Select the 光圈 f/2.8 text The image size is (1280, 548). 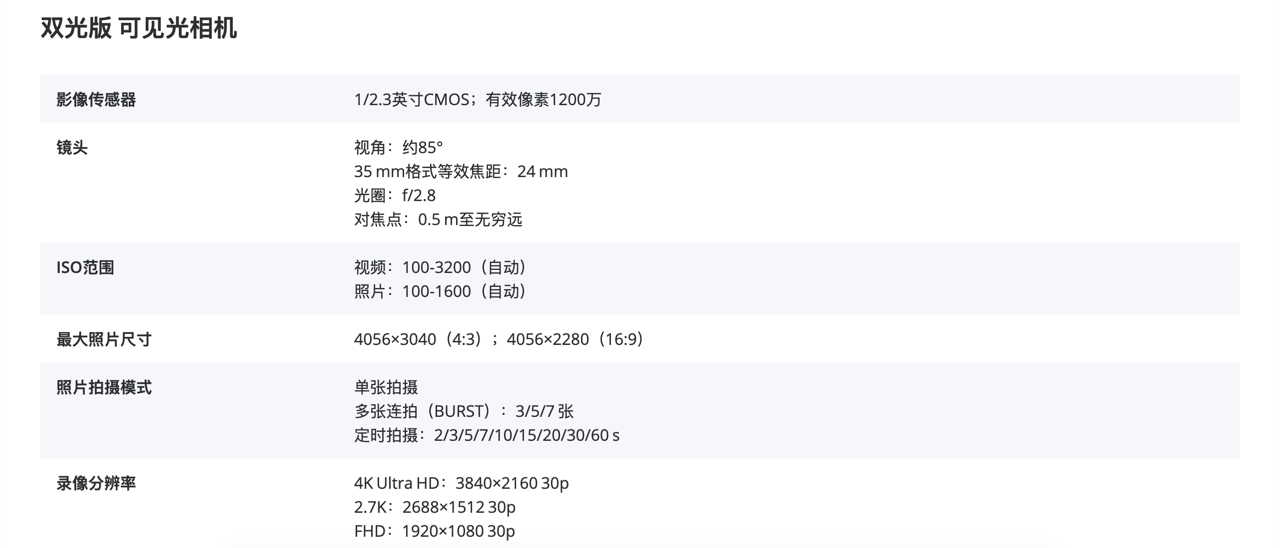pyautogui.click(x=395, y=195)
